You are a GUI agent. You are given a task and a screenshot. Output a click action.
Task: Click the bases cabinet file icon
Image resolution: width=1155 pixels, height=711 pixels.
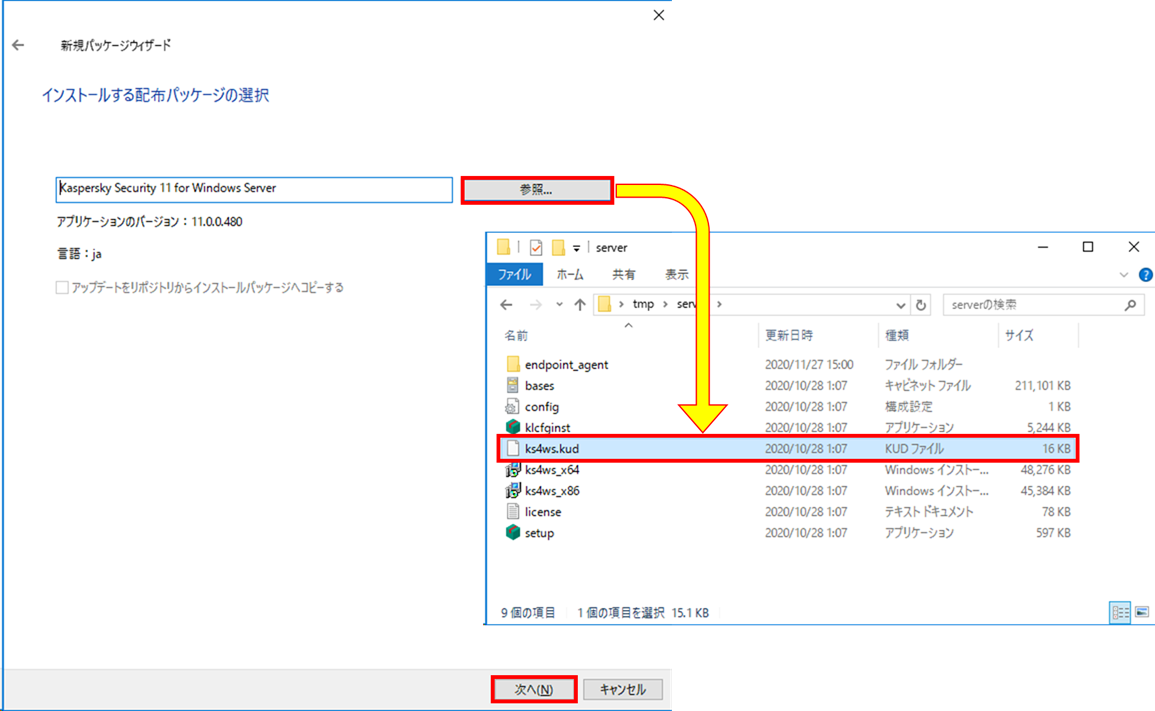(513, 385)
